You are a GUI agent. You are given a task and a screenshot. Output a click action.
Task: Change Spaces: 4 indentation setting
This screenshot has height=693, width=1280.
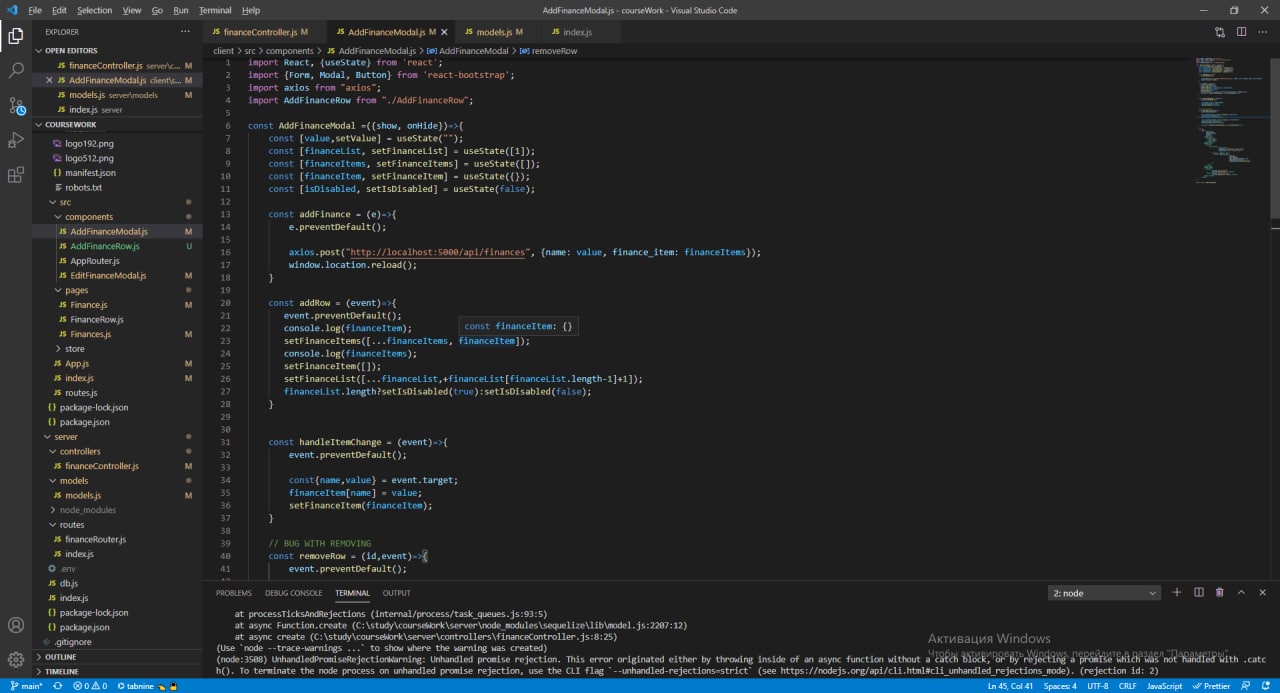click(1060, 686)
